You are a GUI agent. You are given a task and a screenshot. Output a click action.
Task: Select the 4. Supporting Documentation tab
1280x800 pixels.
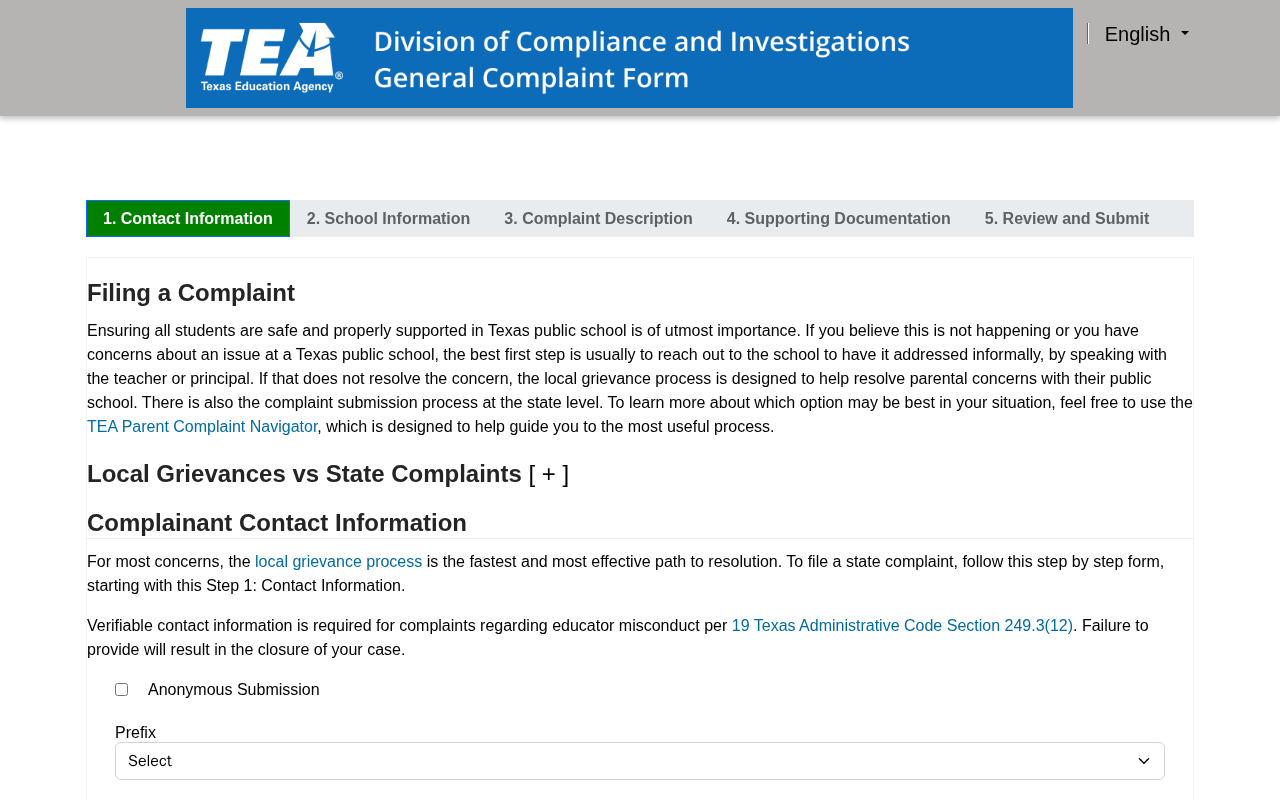(838, 219)
